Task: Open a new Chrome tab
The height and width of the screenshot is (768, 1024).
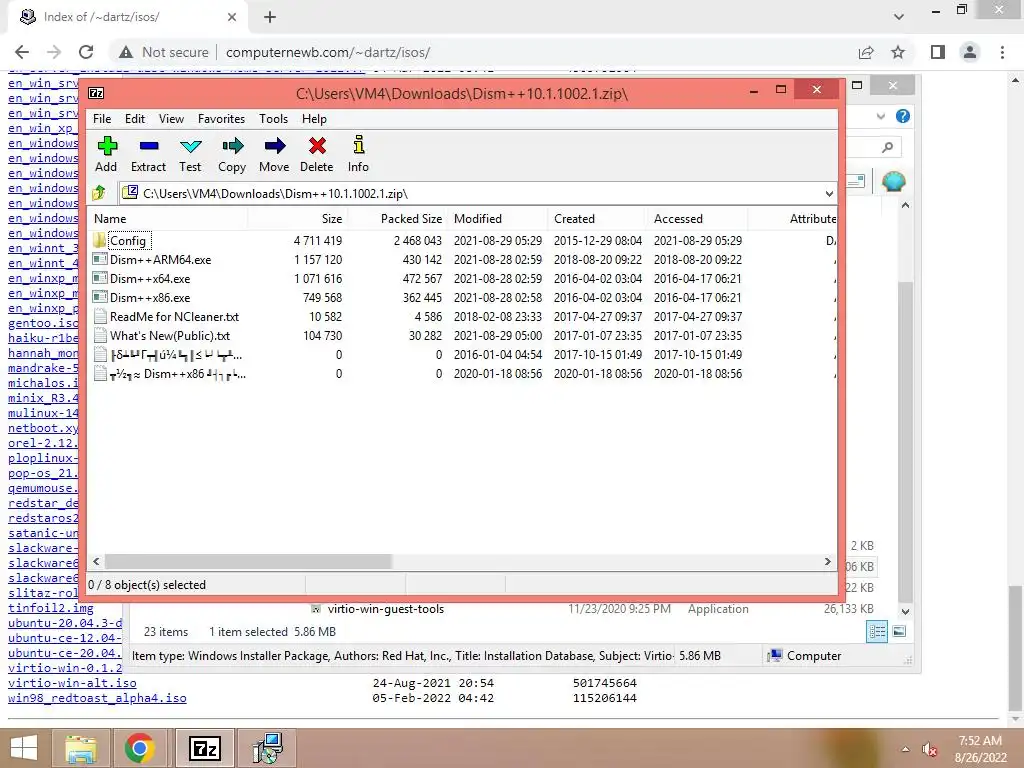Action: coord(270,17)
